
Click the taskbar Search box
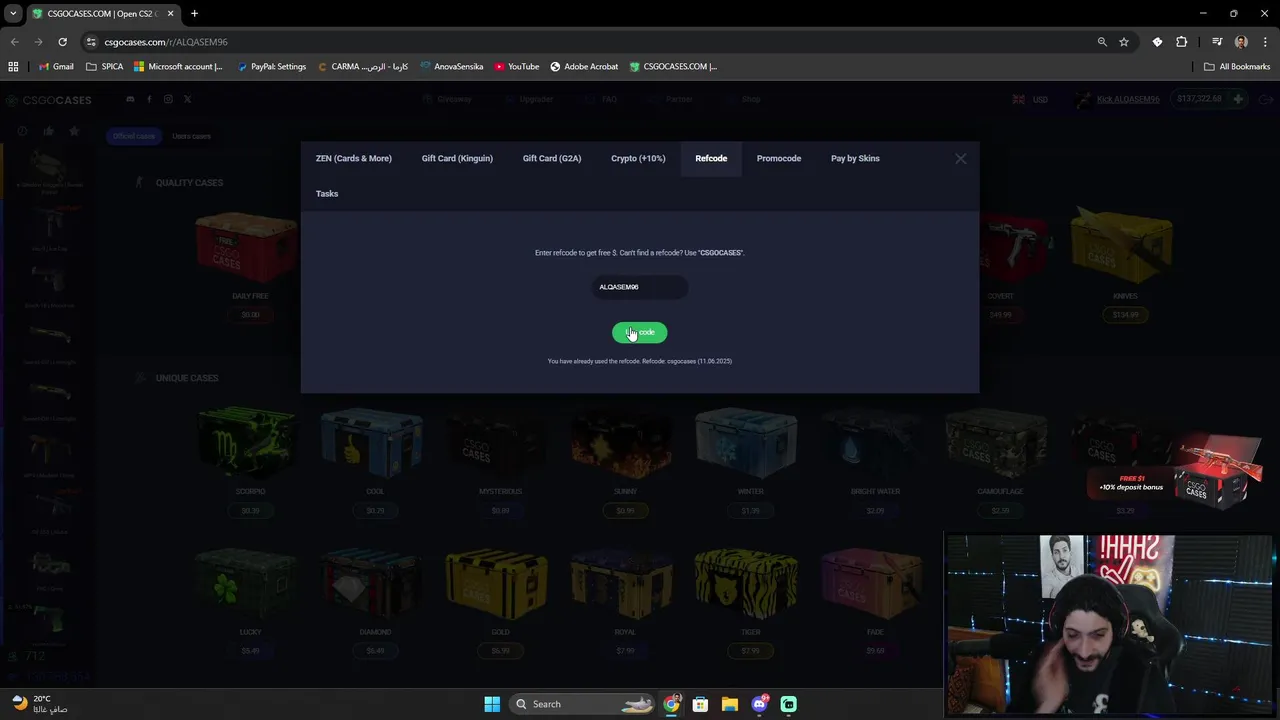[583, 704]
